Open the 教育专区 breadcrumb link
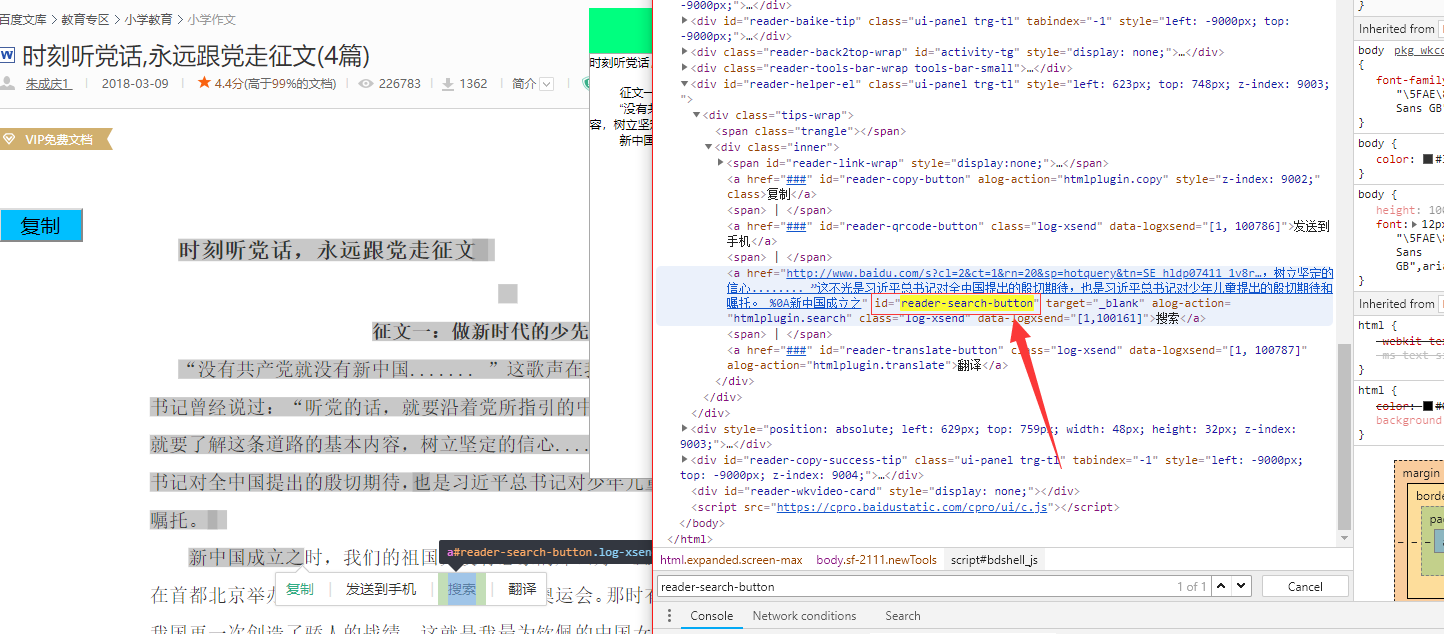The height and width of the screenshot is (634, 1444). point(86,19)
